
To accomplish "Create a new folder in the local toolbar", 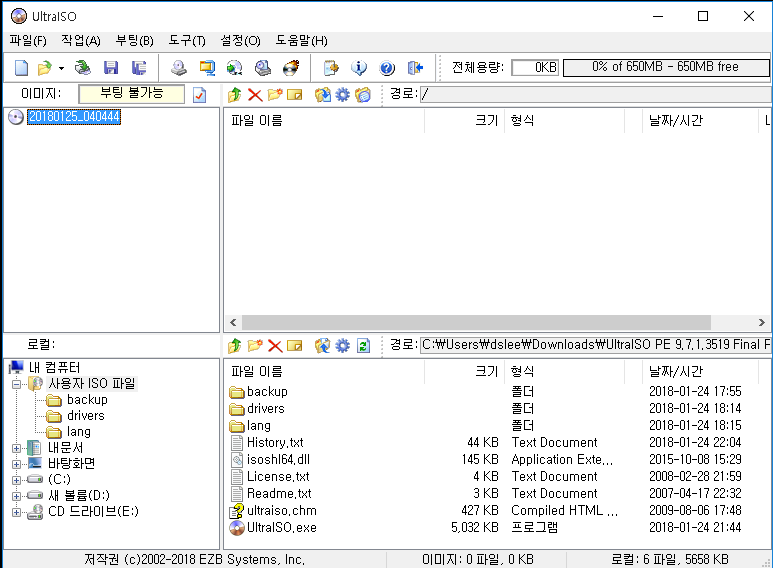I will [255, 345].
